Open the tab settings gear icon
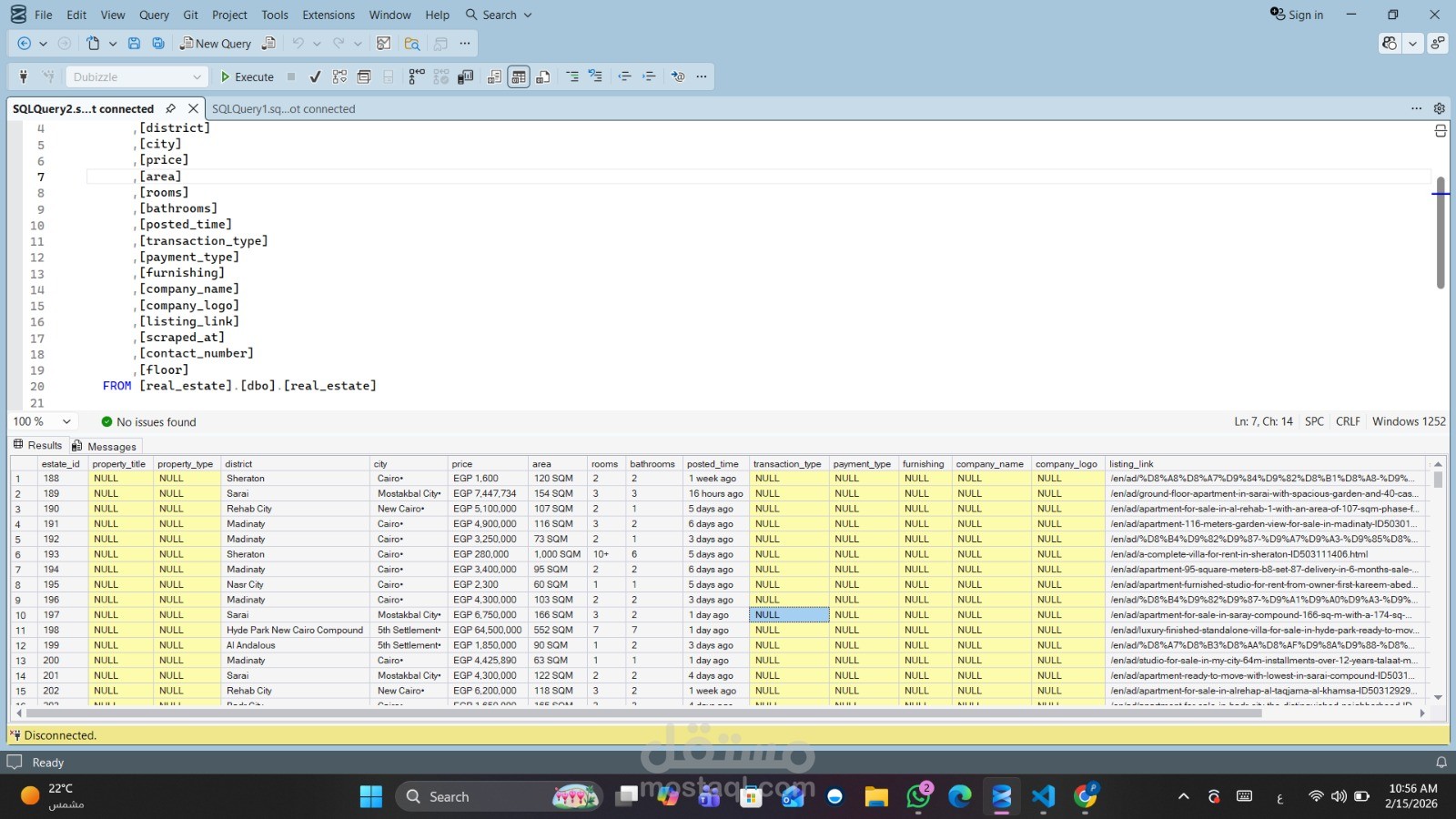 point(1440,108)
